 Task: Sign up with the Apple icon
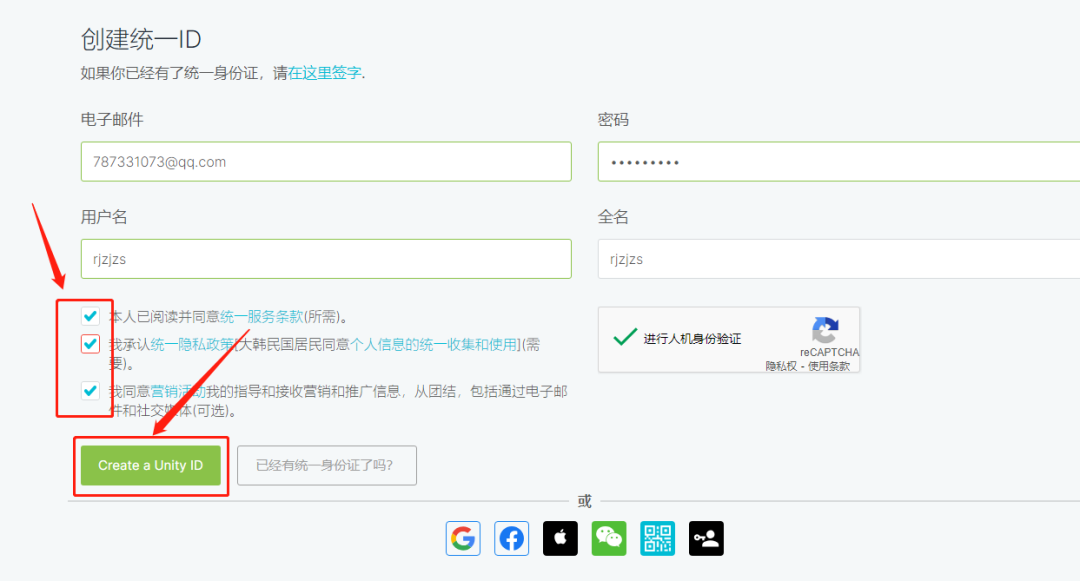tap(561, 538)
